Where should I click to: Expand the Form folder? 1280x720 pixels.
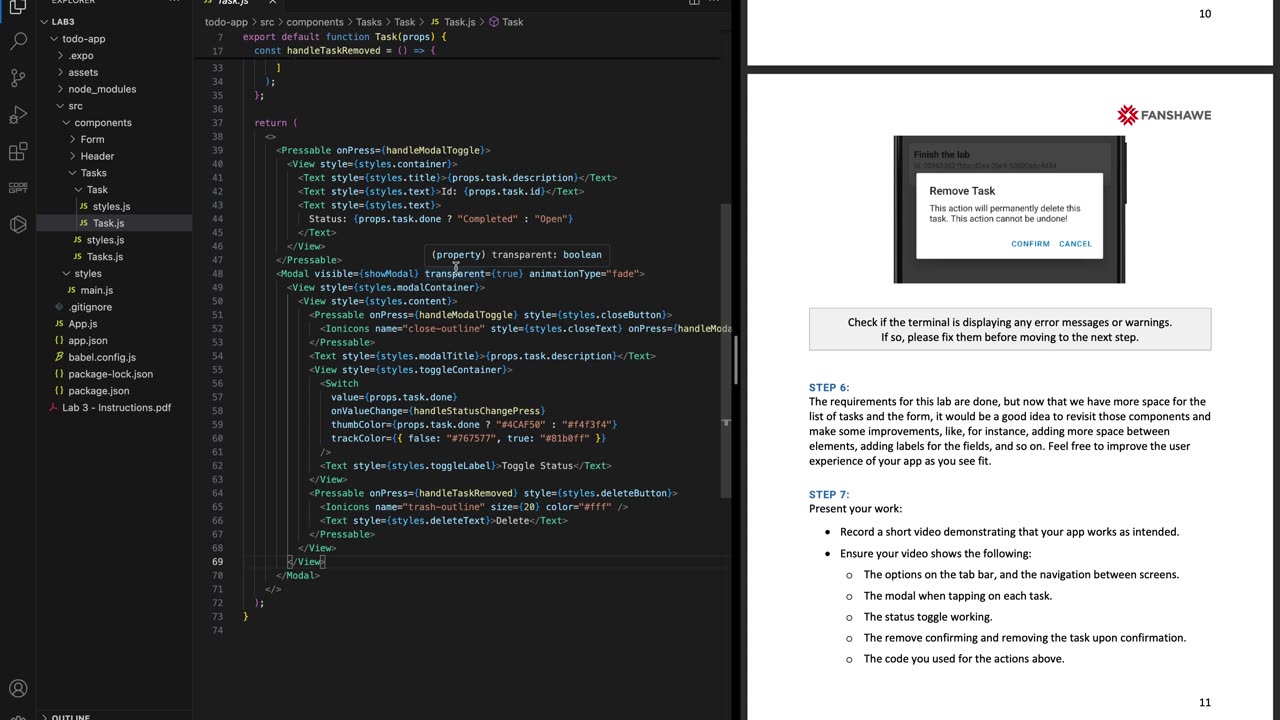[72, 140]
